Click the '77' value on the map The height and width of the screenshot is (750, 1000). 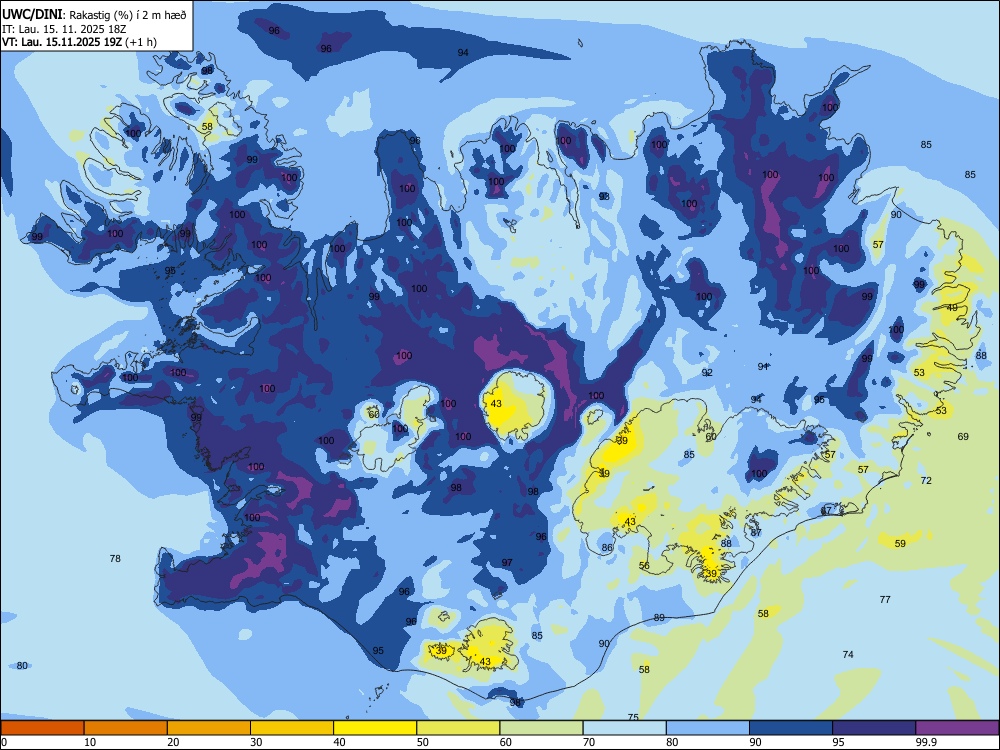coord(885,599)
